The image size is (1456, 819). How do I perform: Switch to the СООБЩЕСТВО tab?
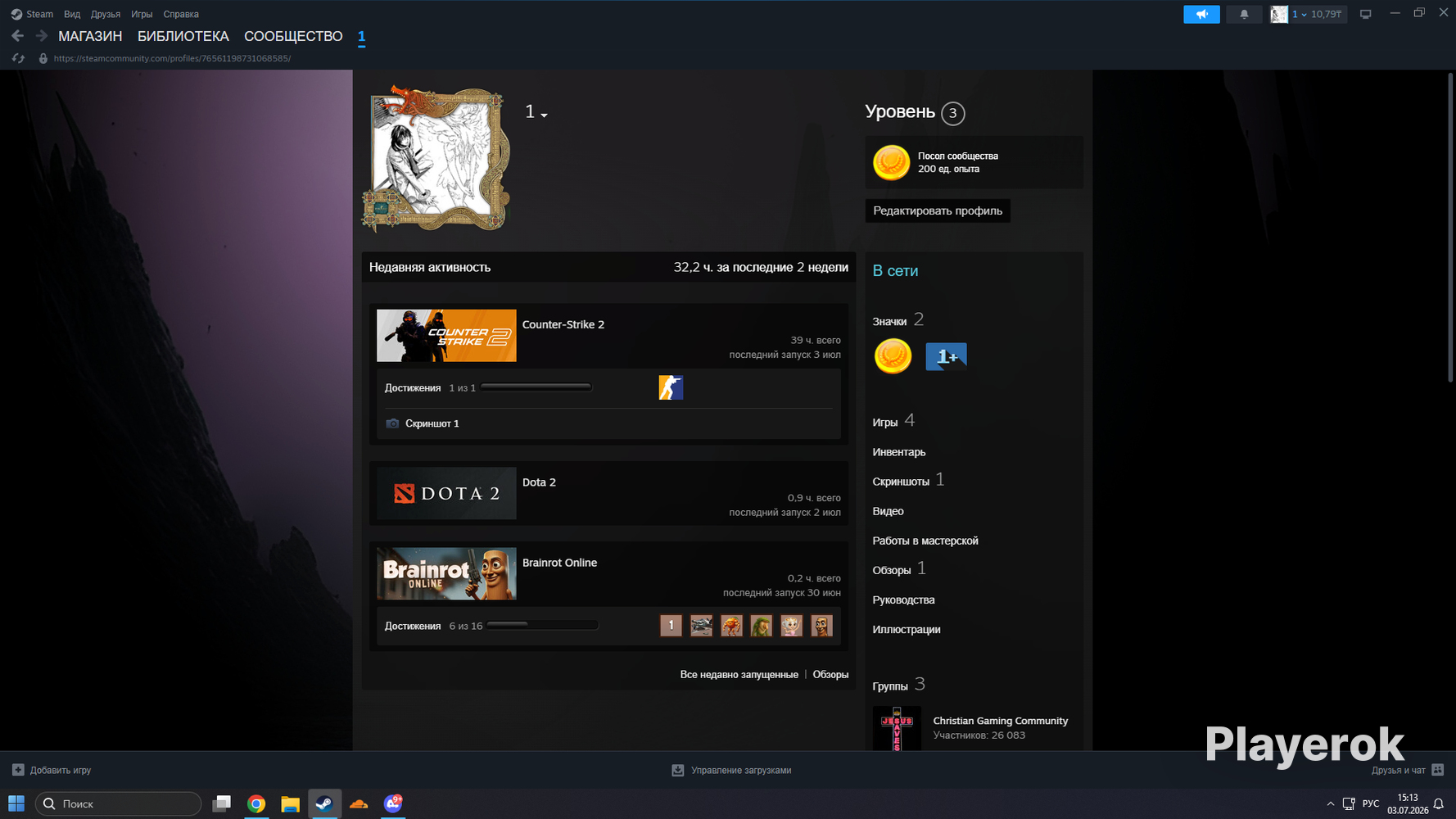point(293,36)
